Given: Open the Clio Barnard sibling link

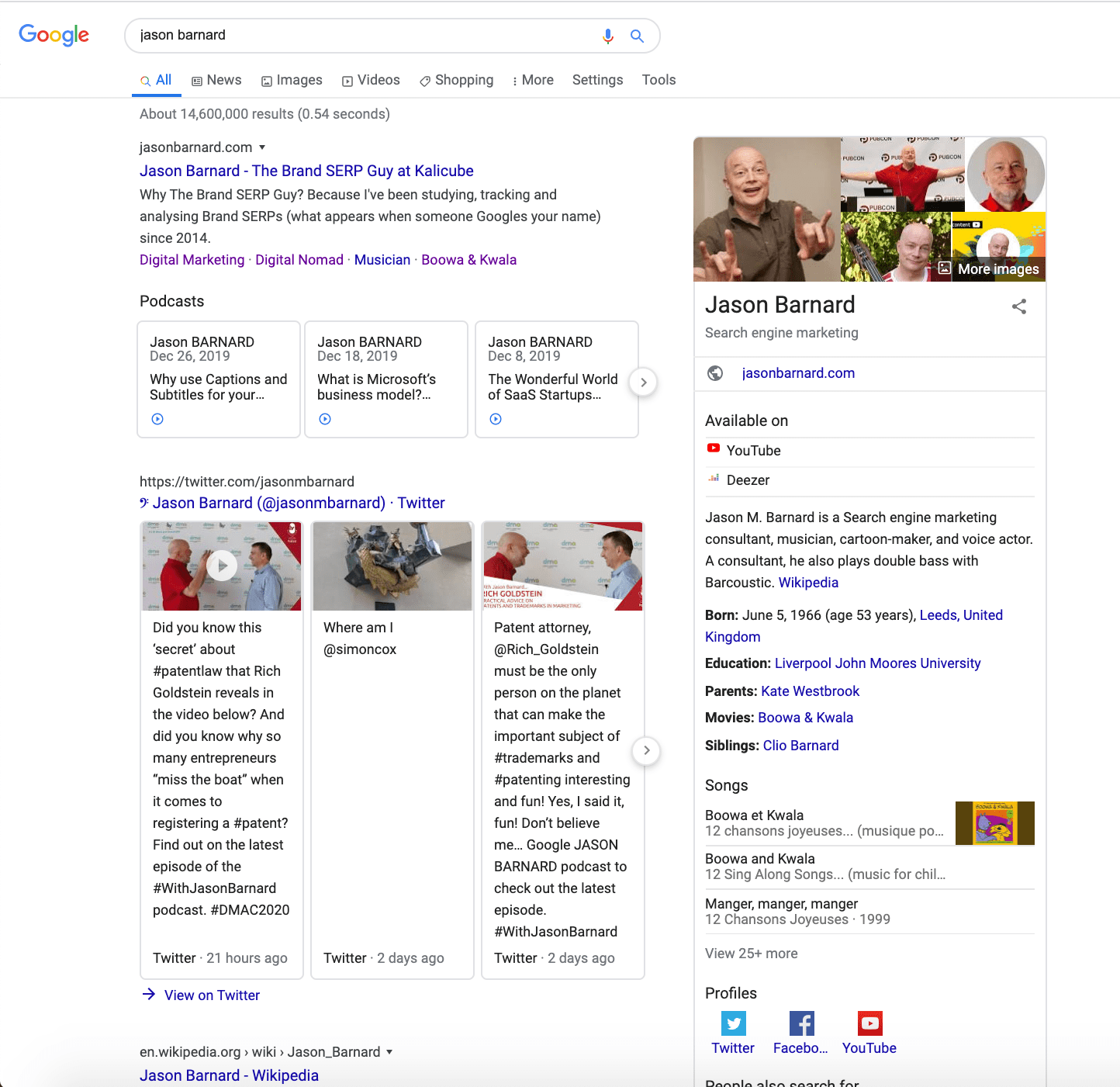Looking at the screenshot, I should [800, 746].
